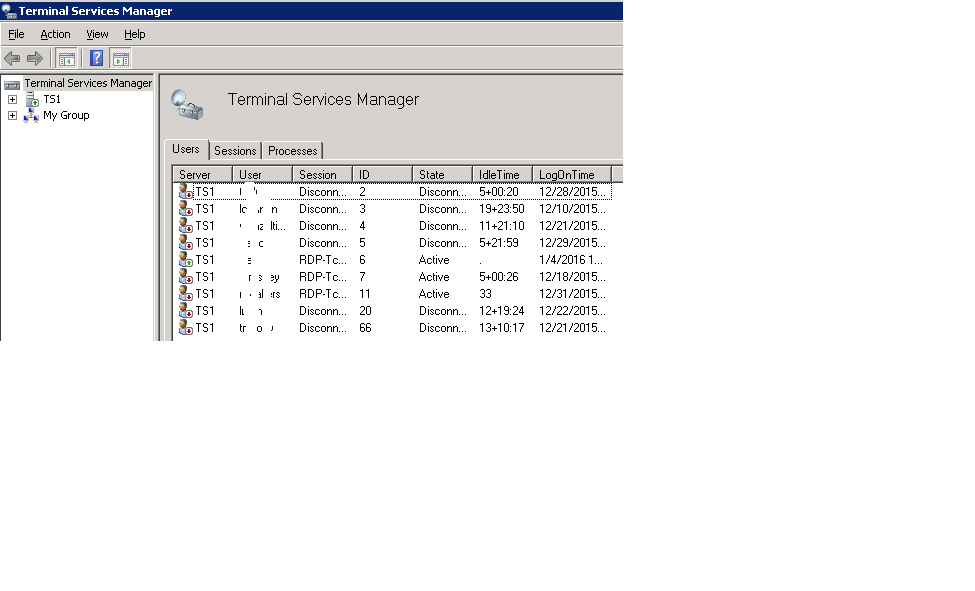The width and height of the screenshot is (975, 591).
Task: Expand the My Group node
Action: pos(11,115)
